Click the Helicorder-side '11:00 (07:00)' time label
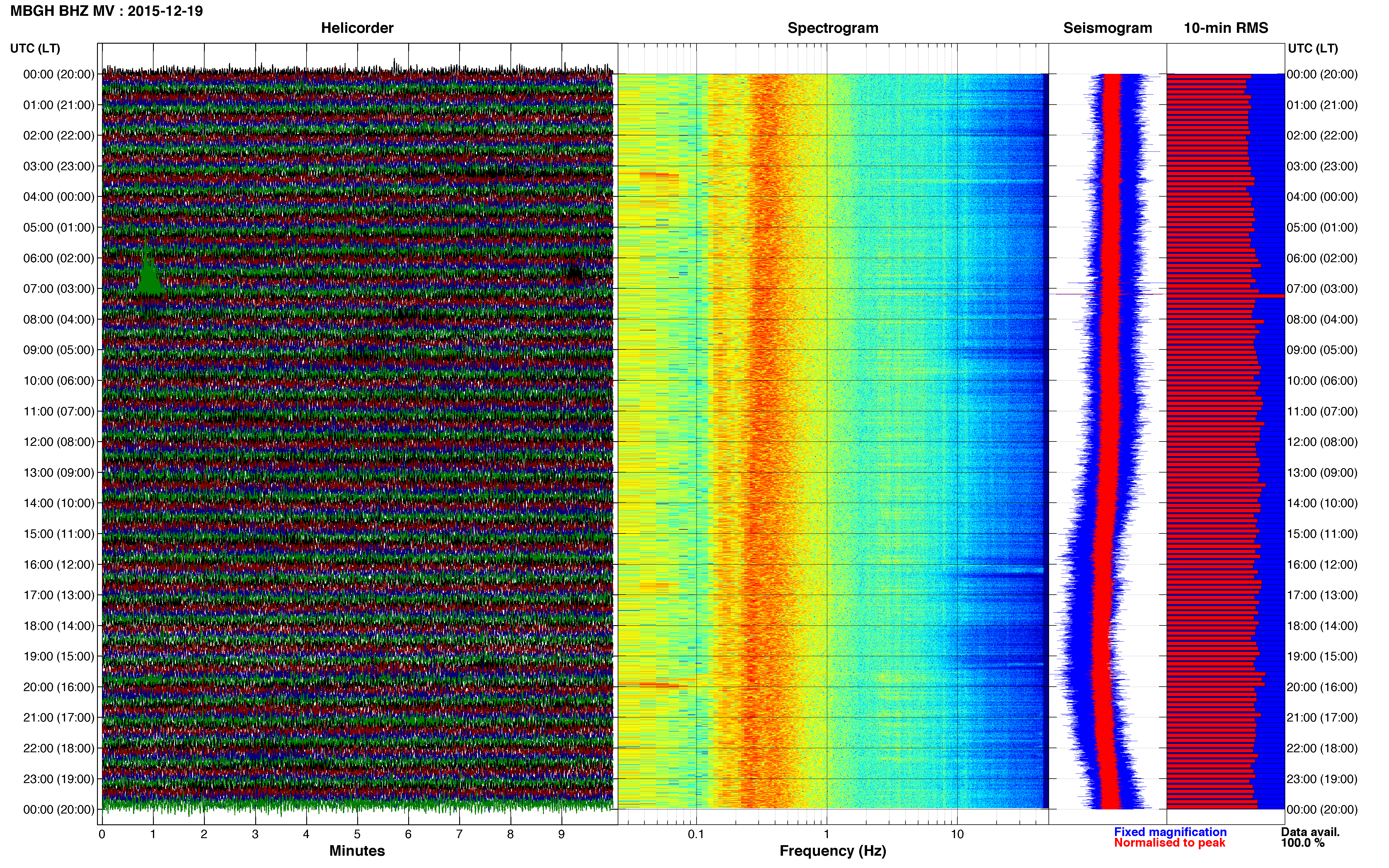This screenshot has width=1389, height=868. tap(59, 412)
